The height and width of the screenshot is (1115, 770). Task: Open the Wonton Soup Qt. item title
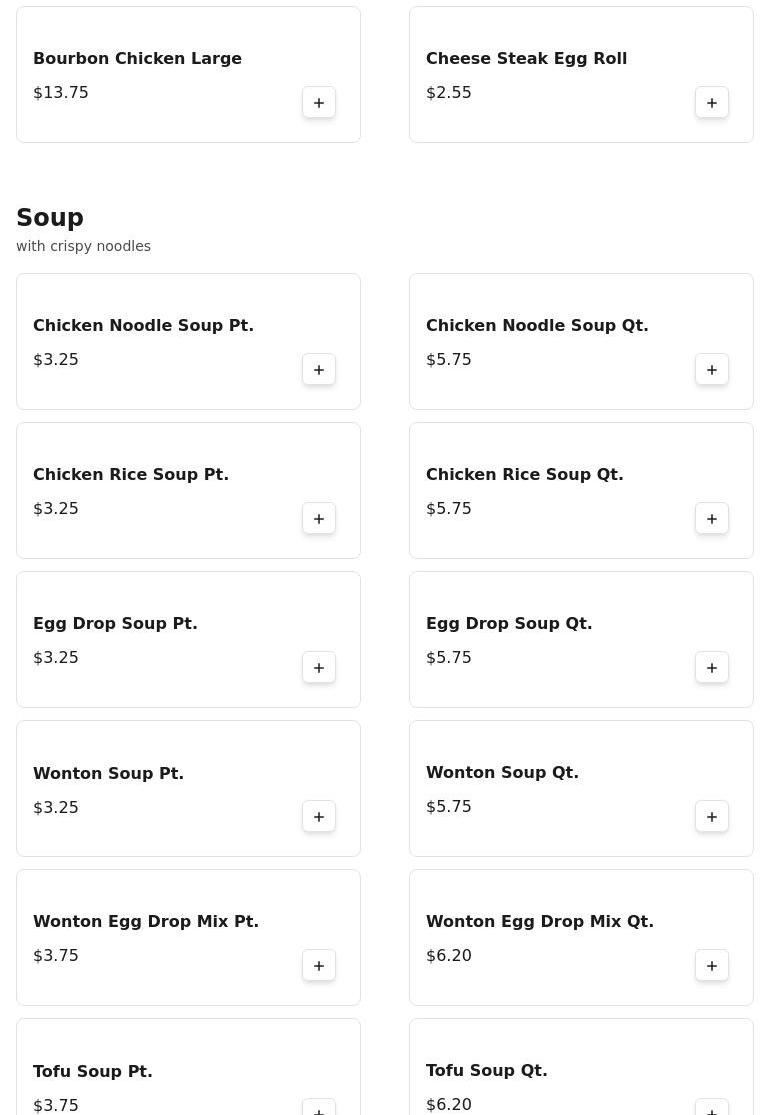click(502, 772)
